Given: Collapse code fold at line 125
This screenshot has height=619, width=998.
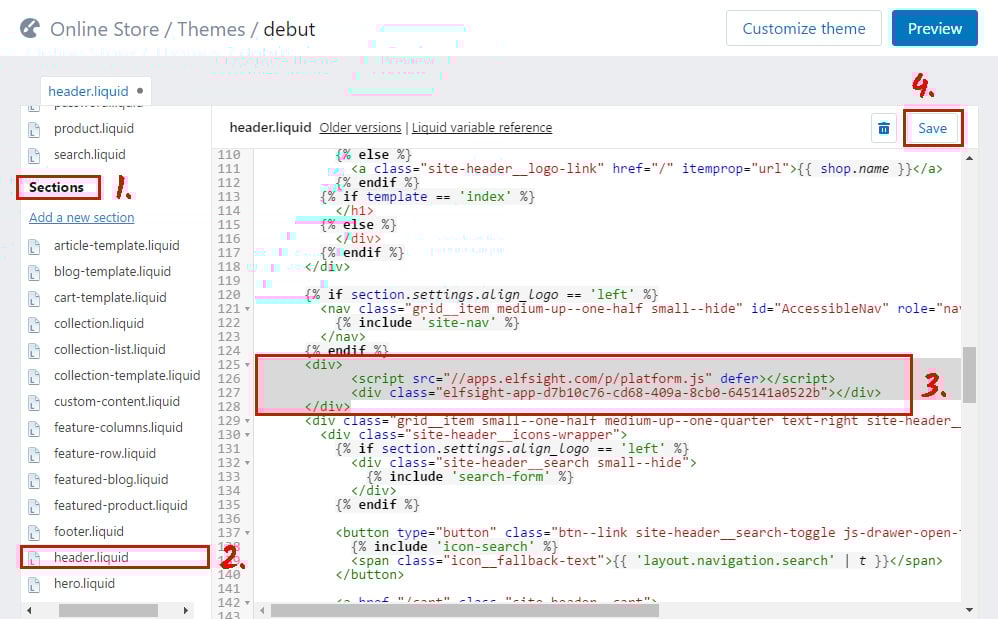Looking at the screenshot, I should point(248,365).
